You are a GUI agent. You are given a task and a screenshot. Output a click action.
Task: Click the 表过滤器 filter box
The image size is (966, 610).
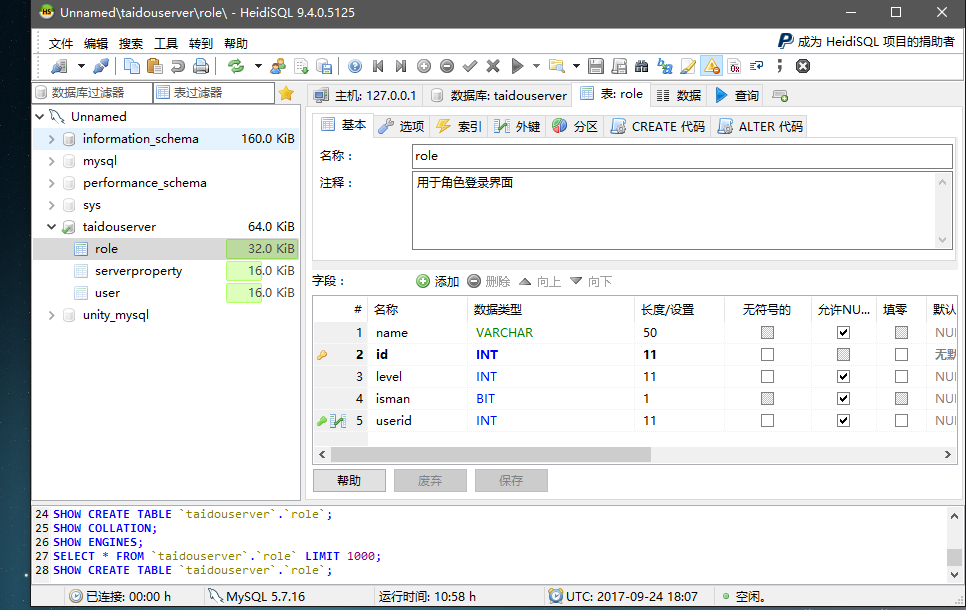pos(214,92)
